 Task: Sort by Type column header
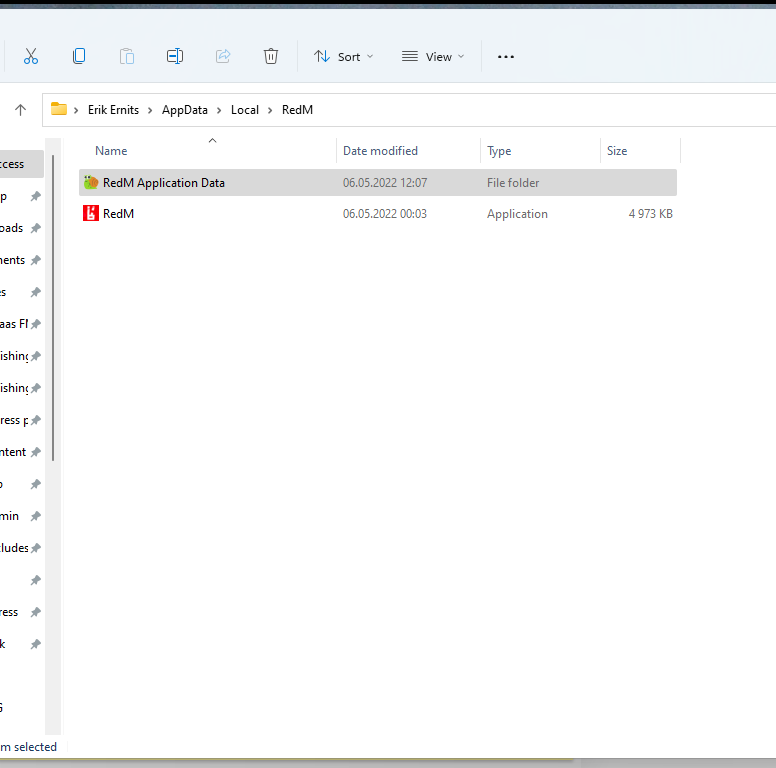[499, 151]
